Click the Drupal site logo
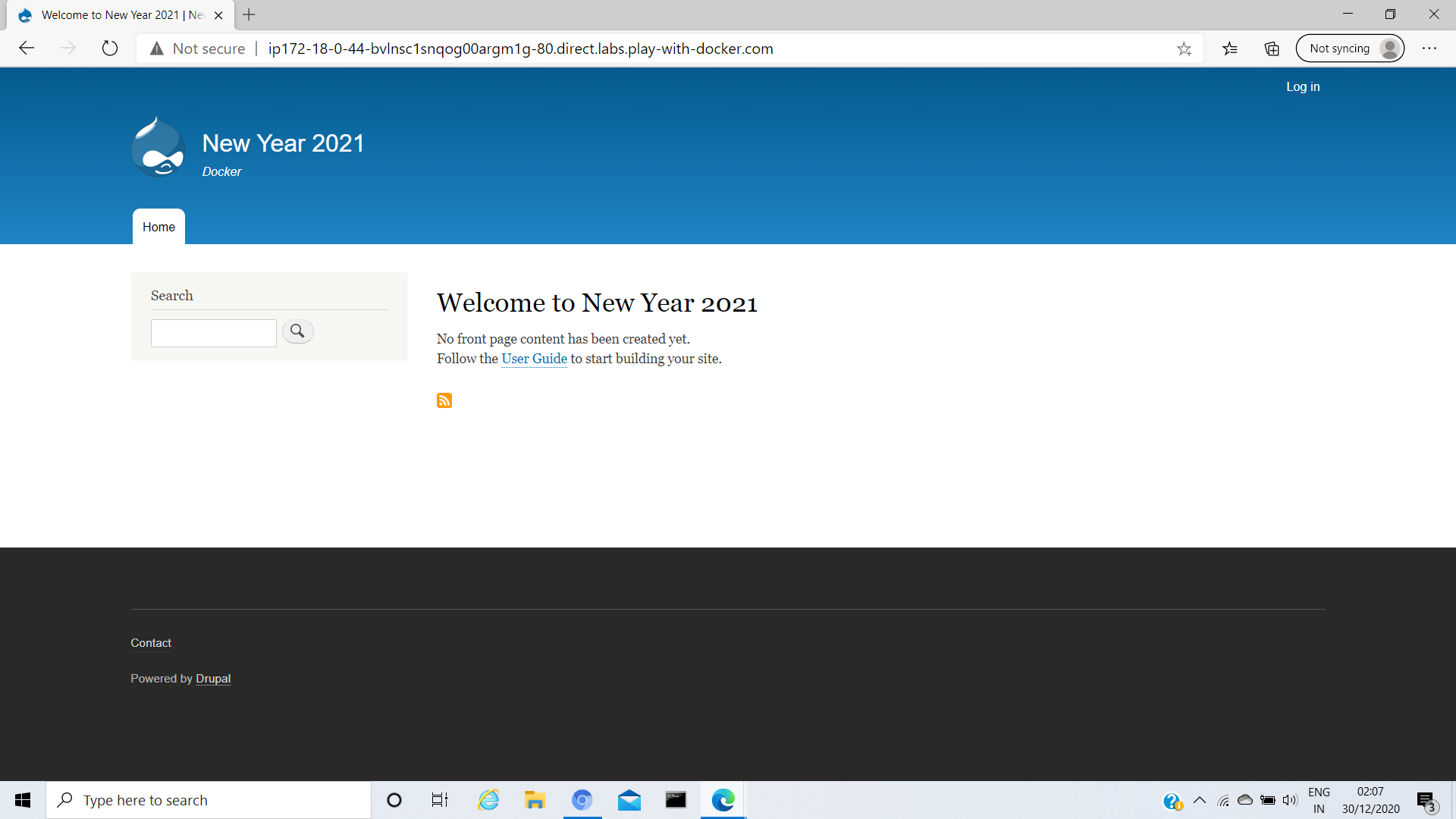 pos(157,147)
